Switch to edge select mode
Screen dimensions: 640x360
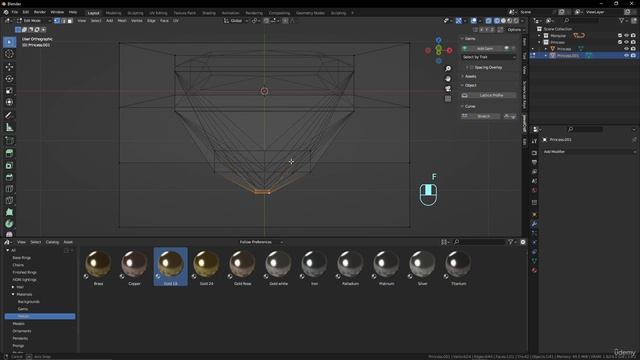point(64,20)
